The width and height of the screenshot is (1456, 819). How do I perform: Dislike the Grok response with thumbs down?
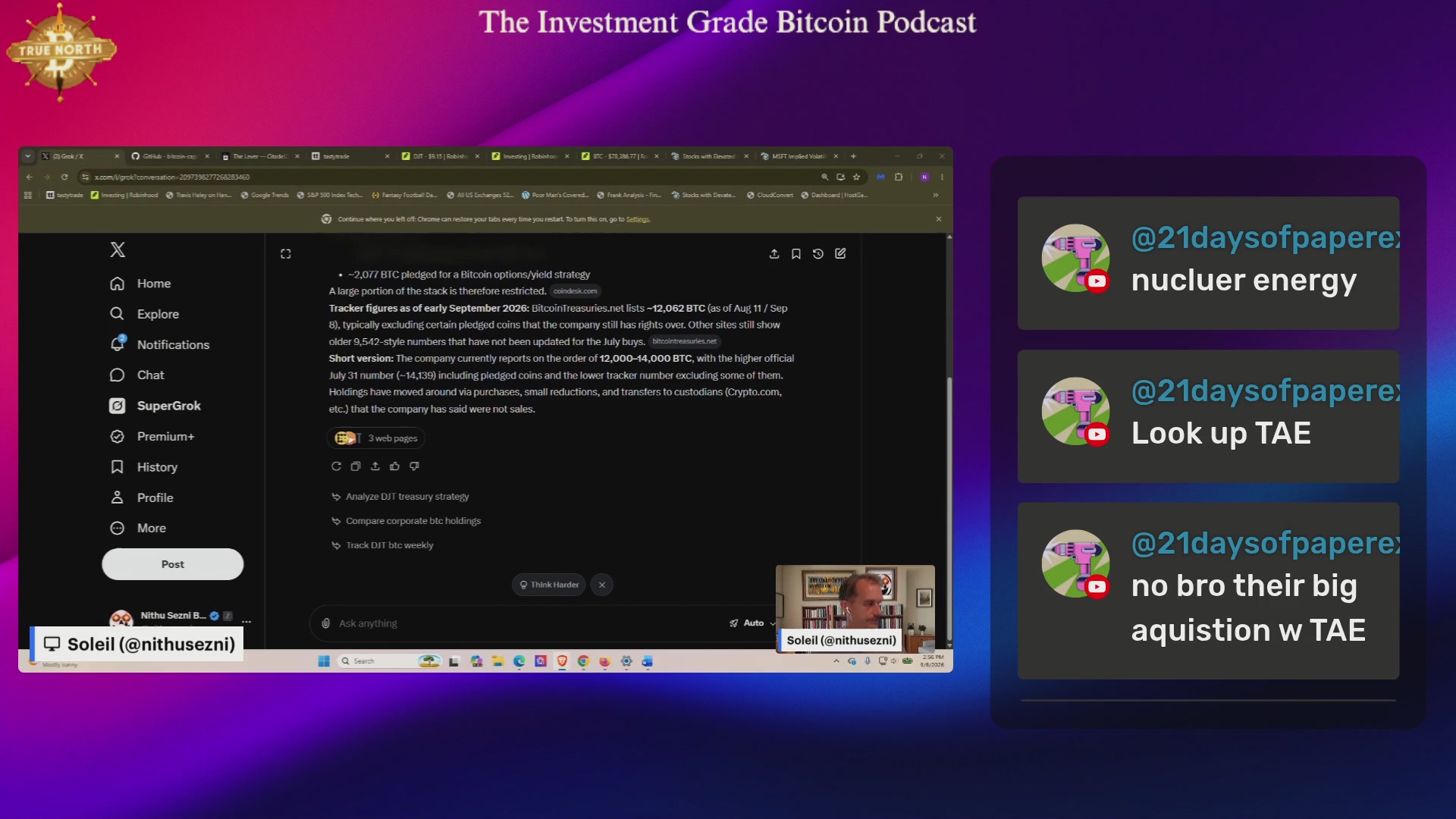(414, 466)
